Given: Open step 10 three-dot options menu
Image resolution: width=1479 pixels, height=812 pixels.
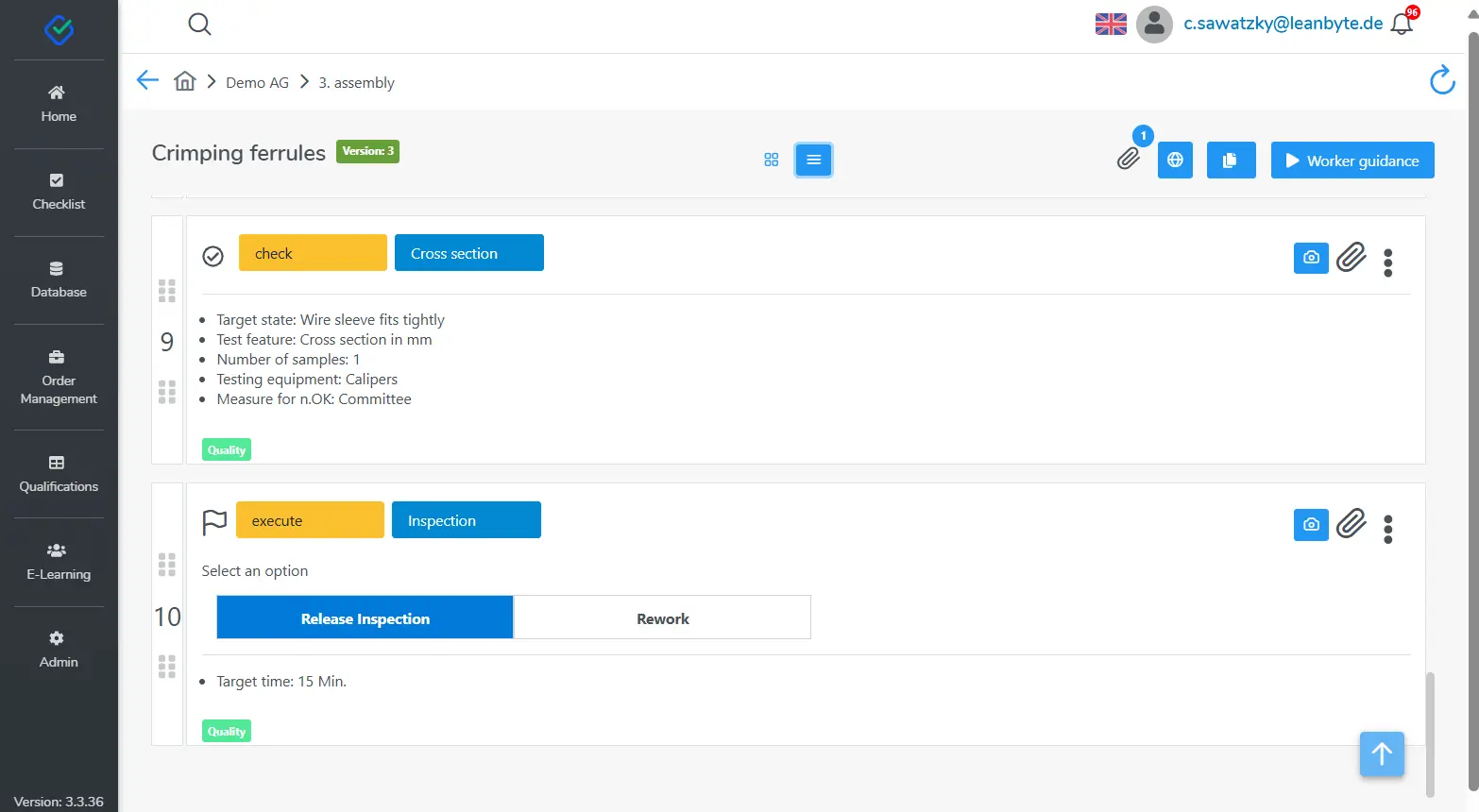Looking at the screenshot, I should pos(1387,530).
